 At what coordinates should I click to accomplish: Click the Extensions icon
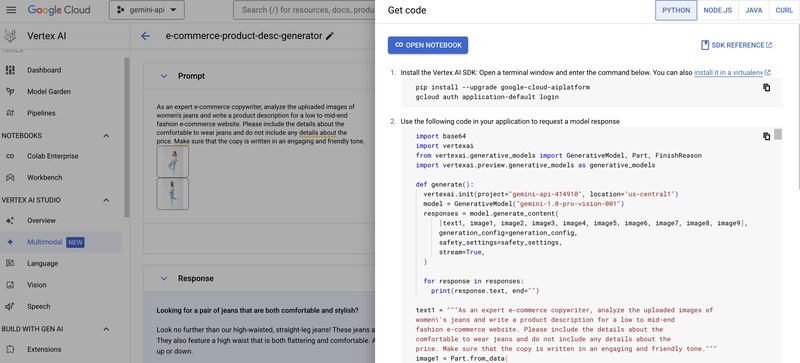tap(10, 349)
